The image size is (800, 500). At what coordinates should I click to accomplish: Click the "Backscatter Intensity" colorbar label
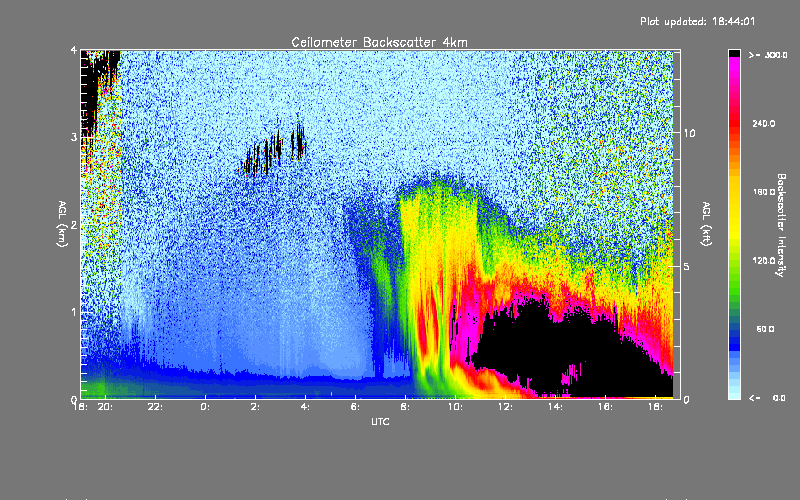[x=783, y=224]
